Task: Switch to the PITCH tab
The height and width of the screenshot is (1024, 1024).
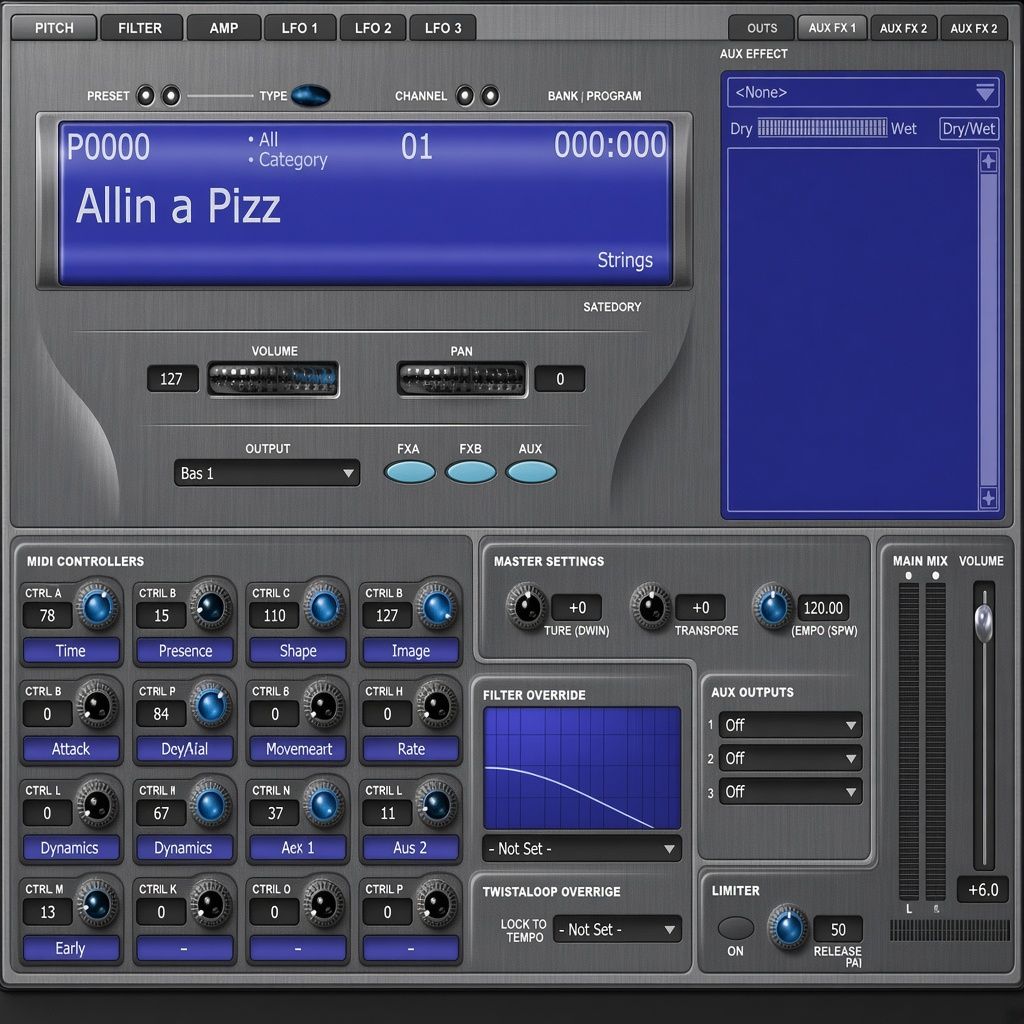Action: pos(54,28)
